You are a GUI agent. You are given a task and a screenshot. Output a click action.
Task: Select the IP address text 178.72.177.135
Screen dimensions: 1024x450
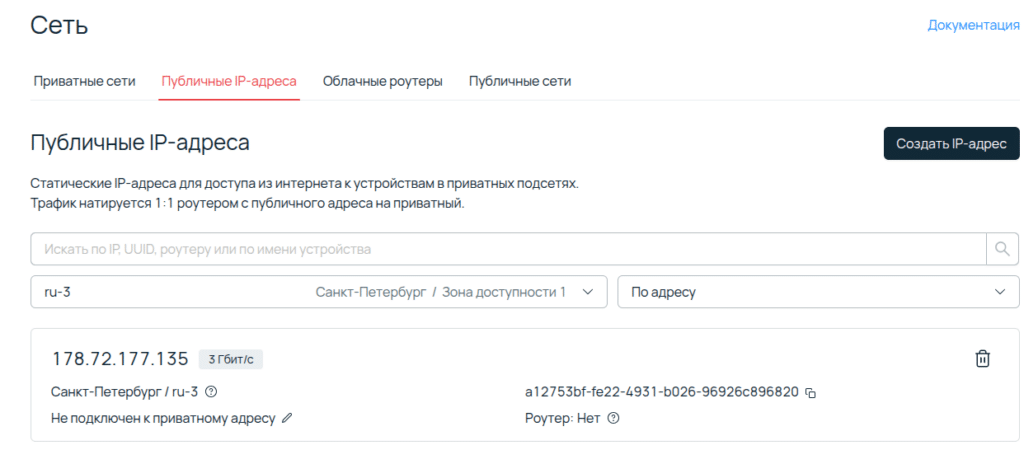(120, 359)
